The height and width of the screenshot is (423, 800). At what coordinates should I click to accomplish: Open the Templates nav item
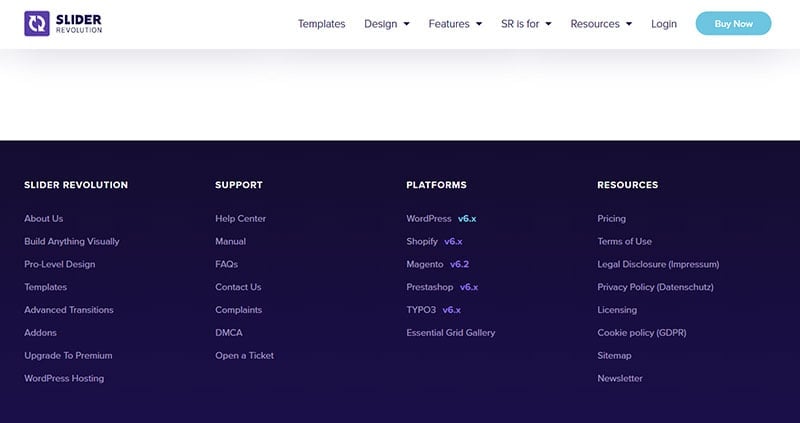321,24
